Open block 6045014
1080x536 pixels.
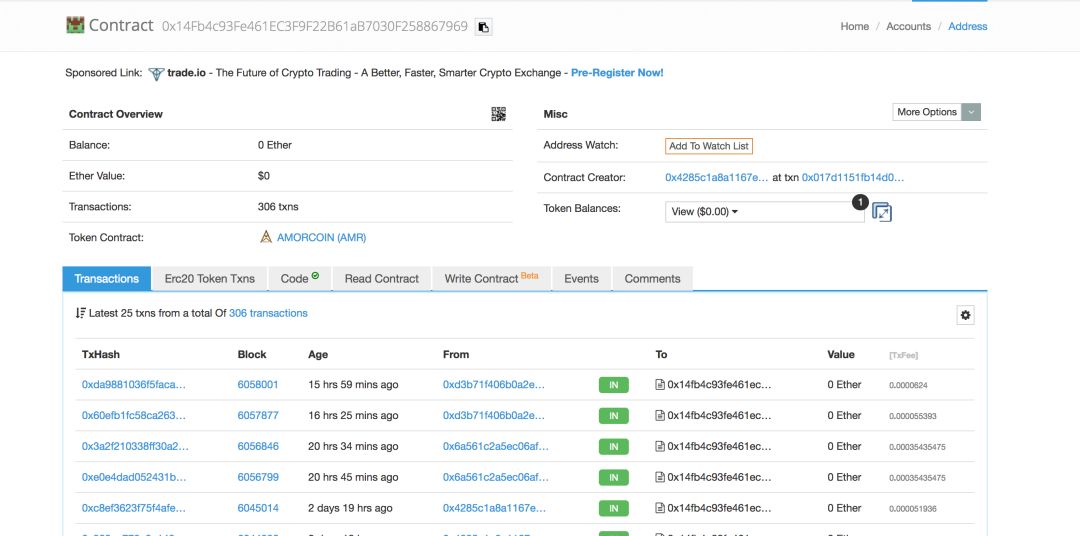point(258,508)
